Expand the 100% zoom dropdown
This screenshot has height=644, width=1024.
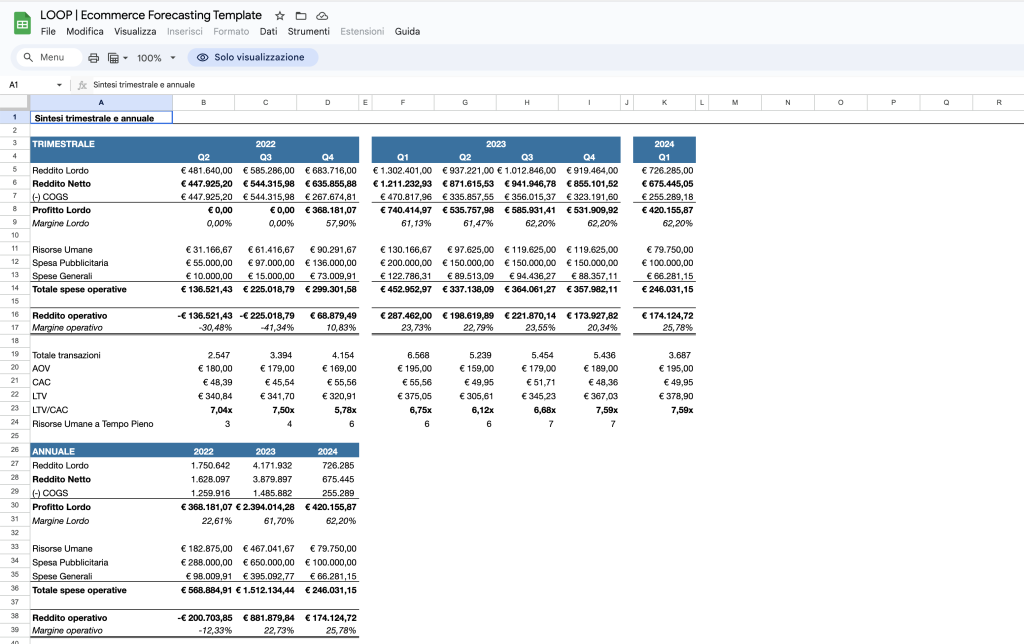pyautogui.click(x=173, y=57)
